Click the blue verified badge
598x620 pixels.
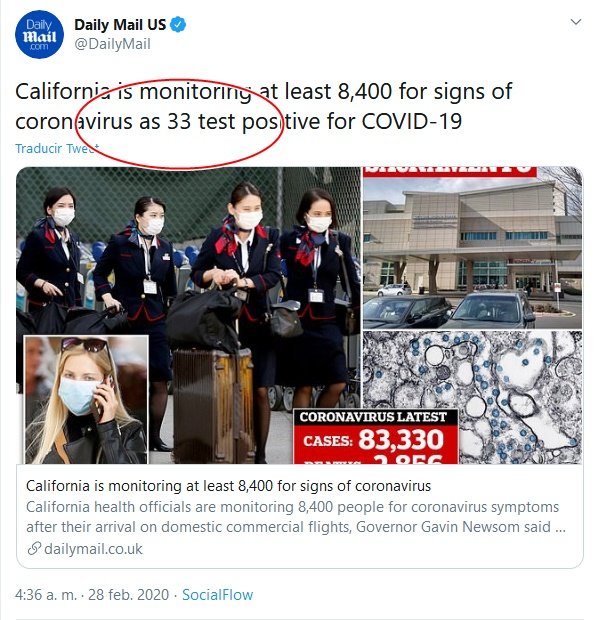click(178, 25)
